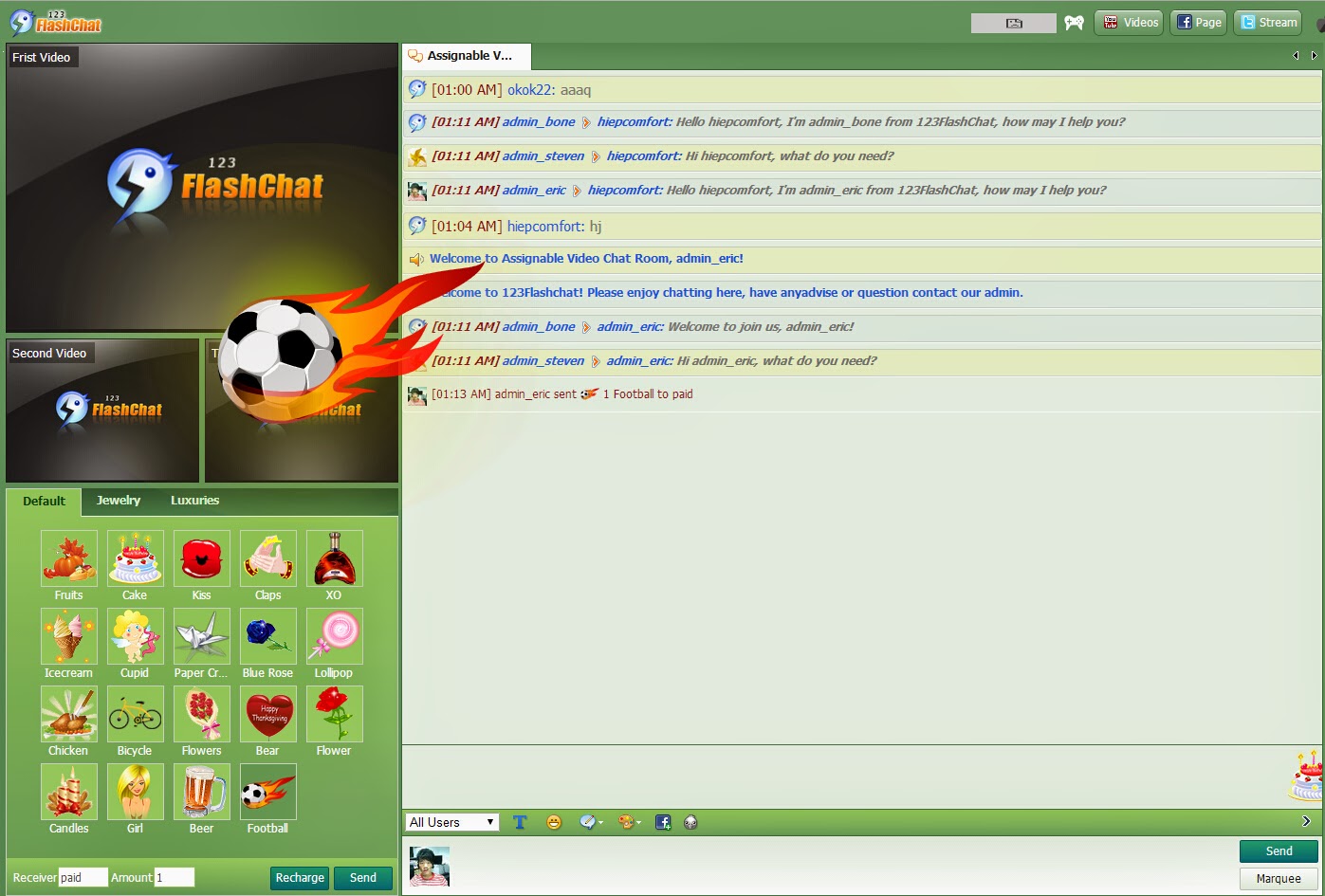1325x896 pixels.
Task: Pick the single Flower gift
Action: 334,714
